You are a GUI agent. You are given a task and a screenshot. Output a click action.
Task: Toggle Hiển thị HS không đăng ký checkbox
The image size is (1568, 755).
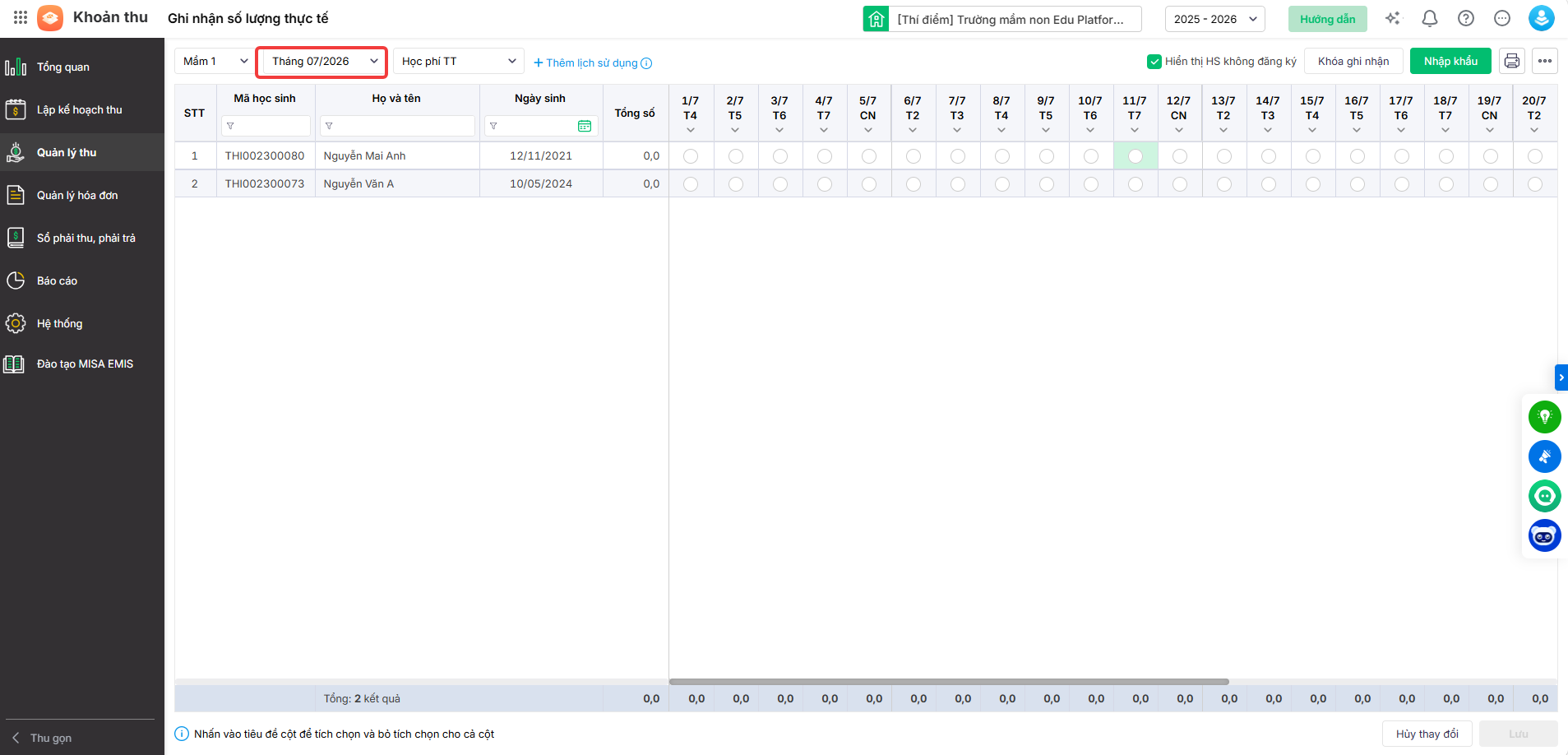tap(1154, 62)
